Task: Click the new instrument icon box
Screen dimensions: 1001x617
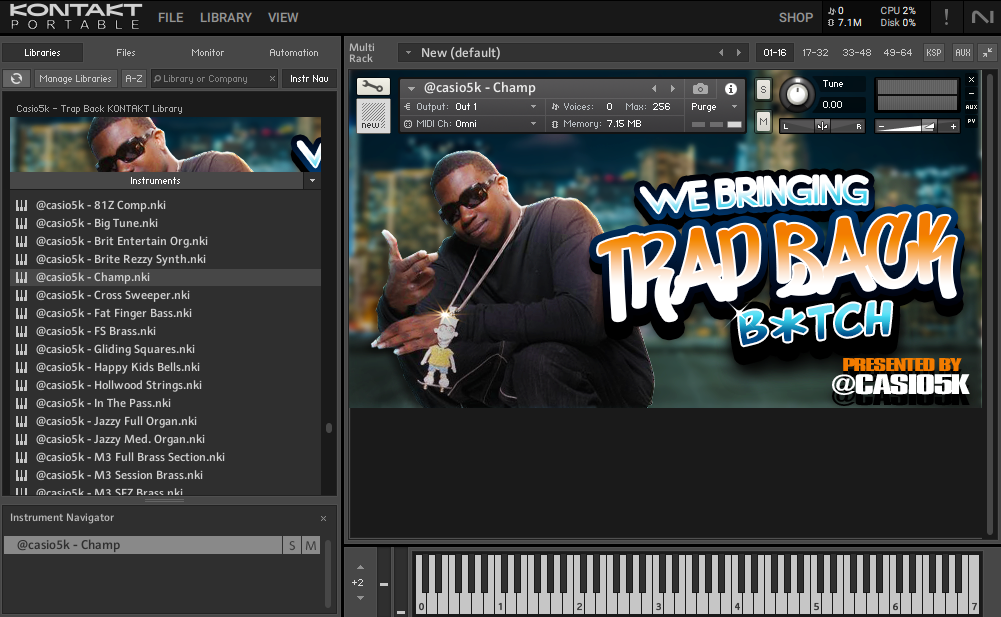Action: 373,116
